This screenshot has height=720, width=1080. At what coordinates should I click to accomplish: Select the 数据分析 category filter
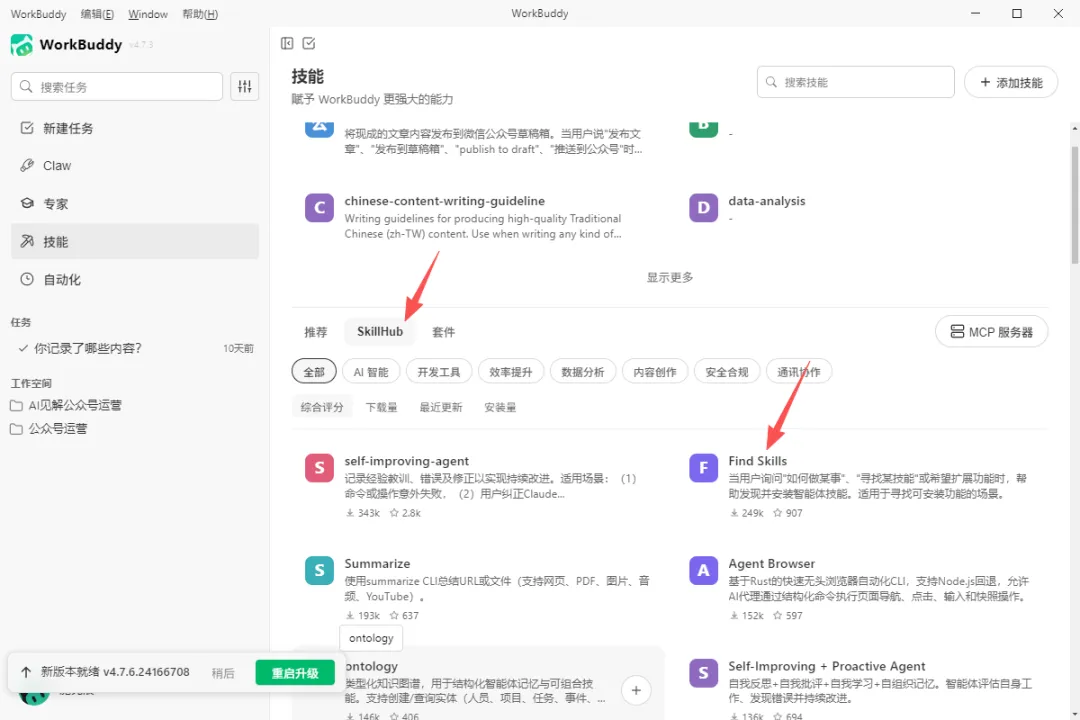click(583, 372)
